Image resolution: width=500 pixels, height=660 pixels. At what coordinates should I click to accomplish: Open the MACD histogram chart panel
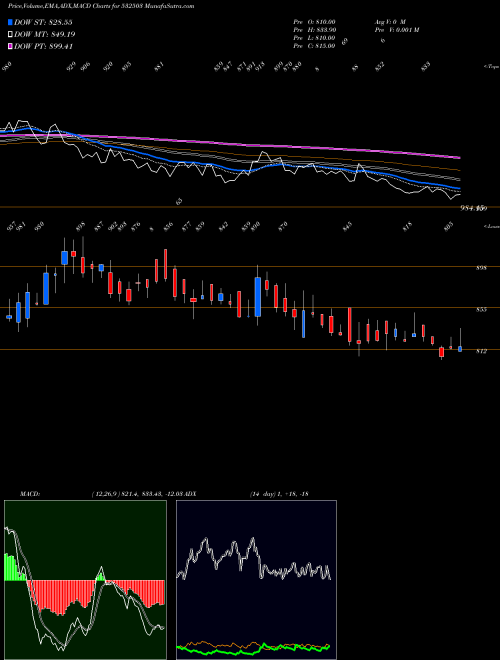(x=85, y=580)
